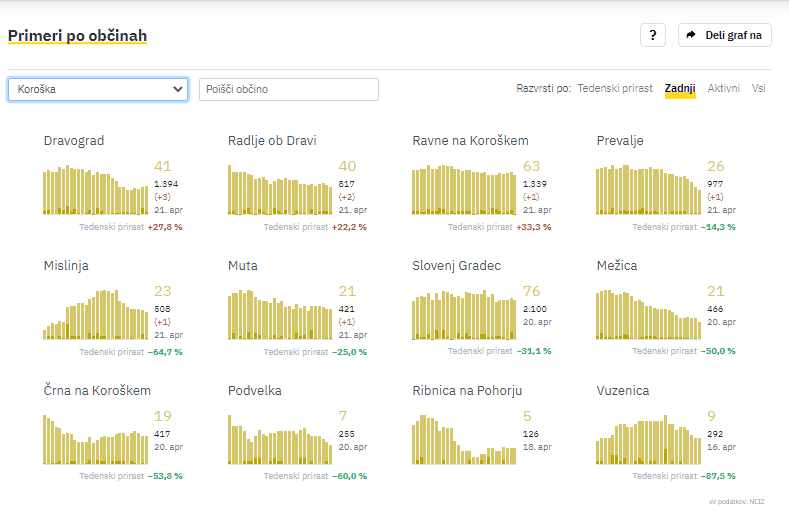Click the Radlje ob Dravi chart
The image size is (789, 517).
pos(280,189)
